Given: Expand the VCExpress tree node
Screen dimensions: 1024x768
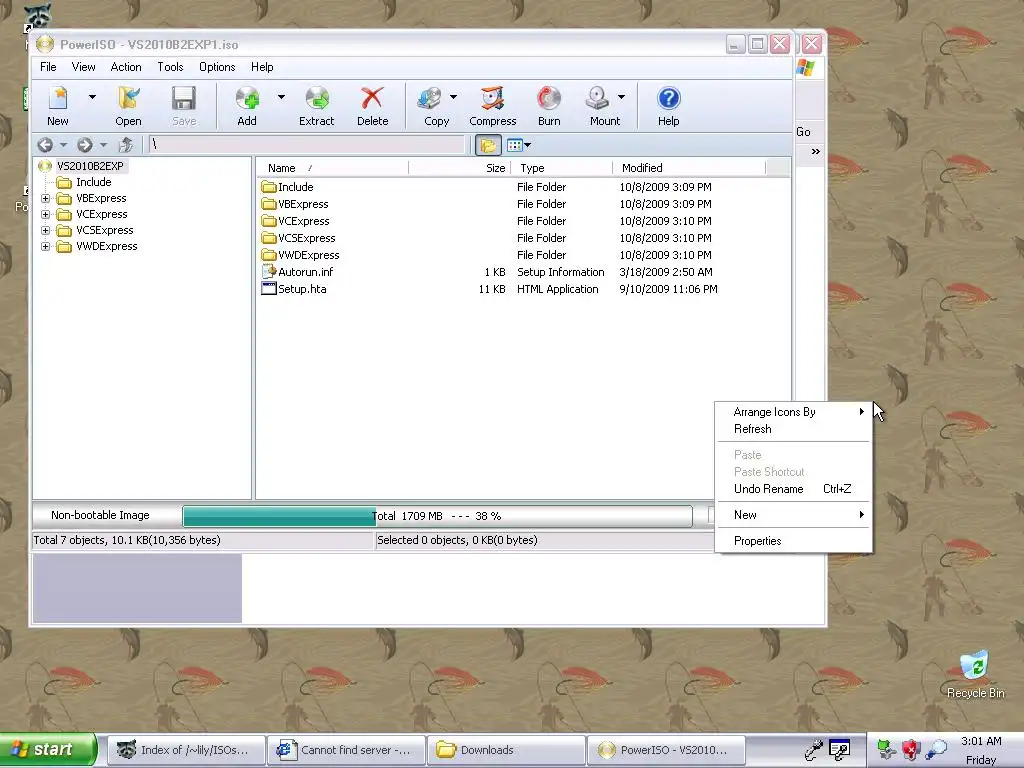Looking at the screenshot, I should 45,214.
